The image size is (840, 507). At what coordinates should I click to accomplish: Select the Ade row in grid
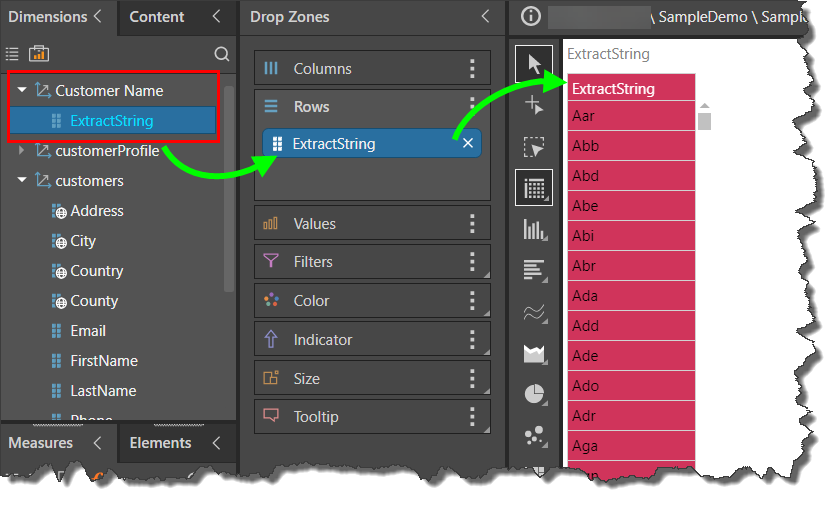[x=632, y=356]
